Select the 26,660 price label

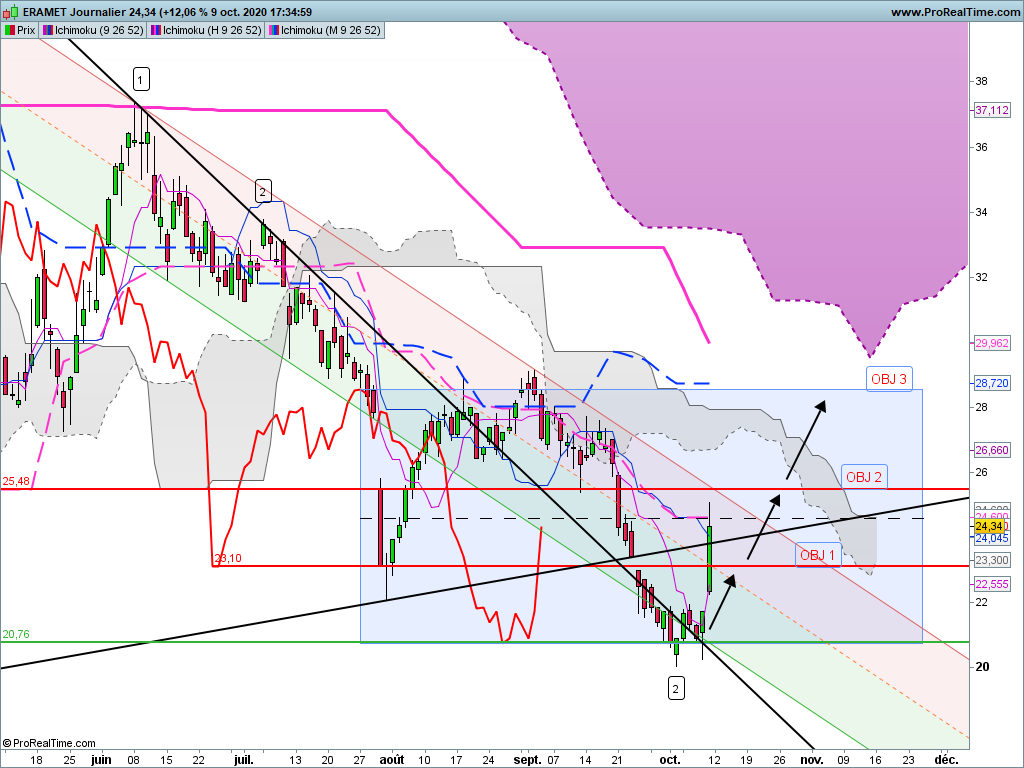pos(991,450)
